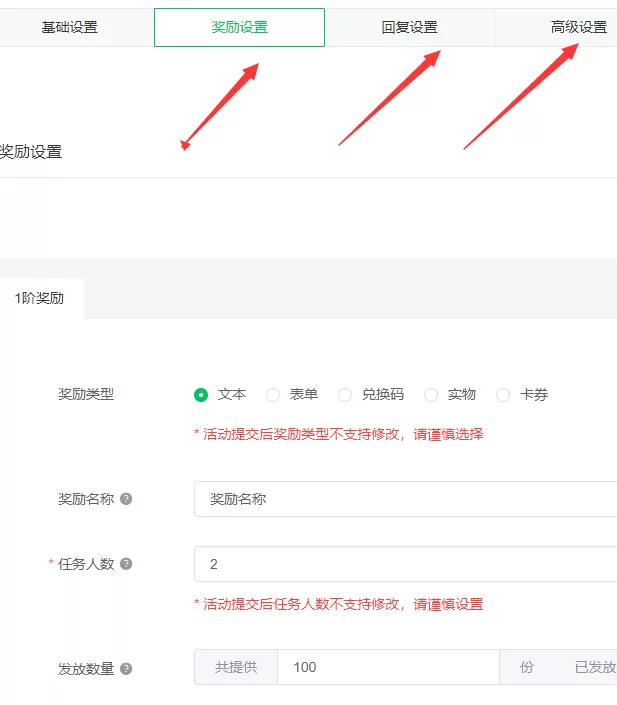The image size is (617, 705).
Task: Click the help icon next to 奖励名称
Action: pyautogui.click(x=126, y=499)
